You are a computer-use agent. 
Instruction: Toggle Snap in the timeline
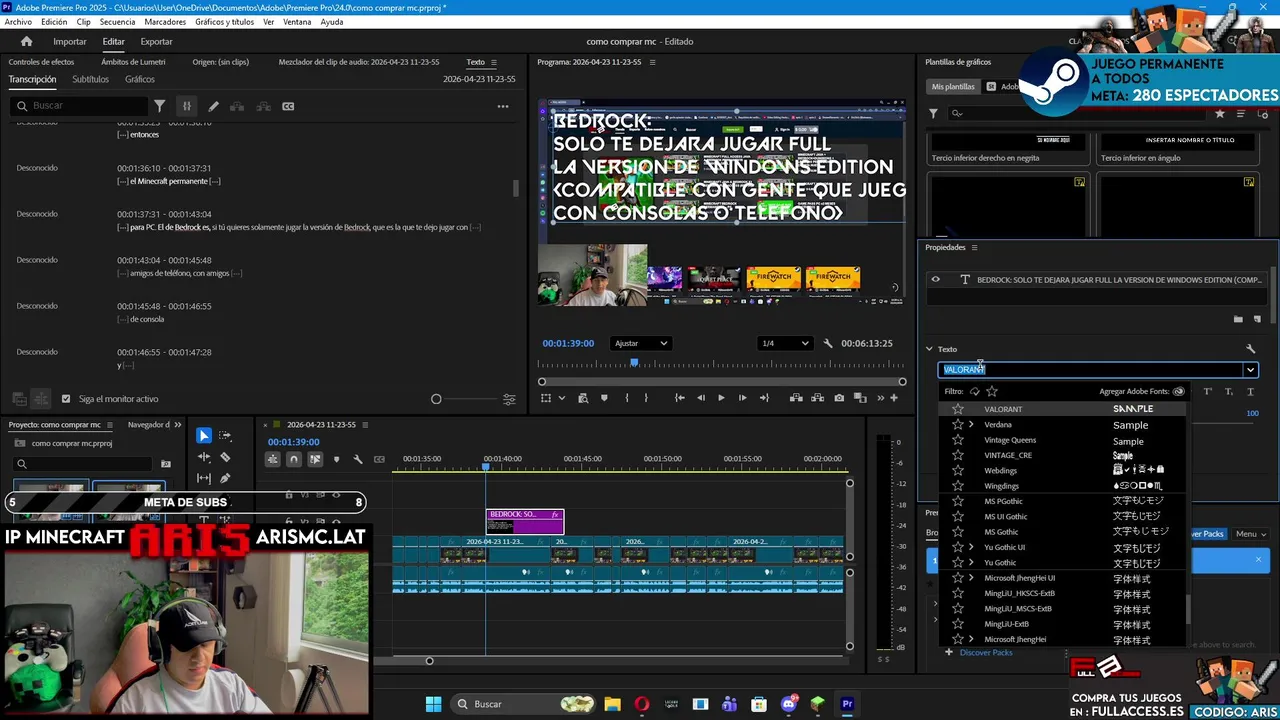pyautogui.click(x=294, y=459)
